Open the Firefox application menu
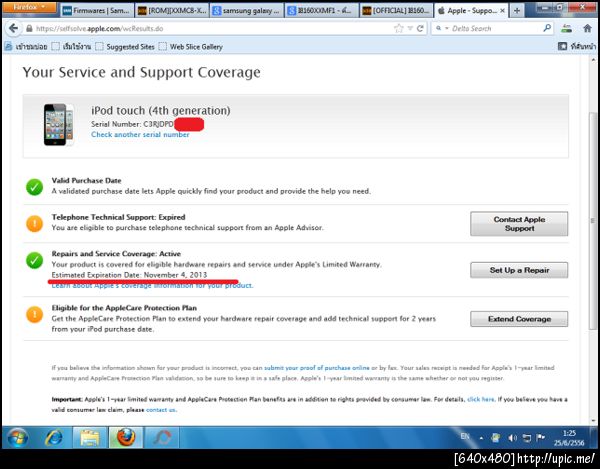 pyautogui.click(x=29, y=7)
